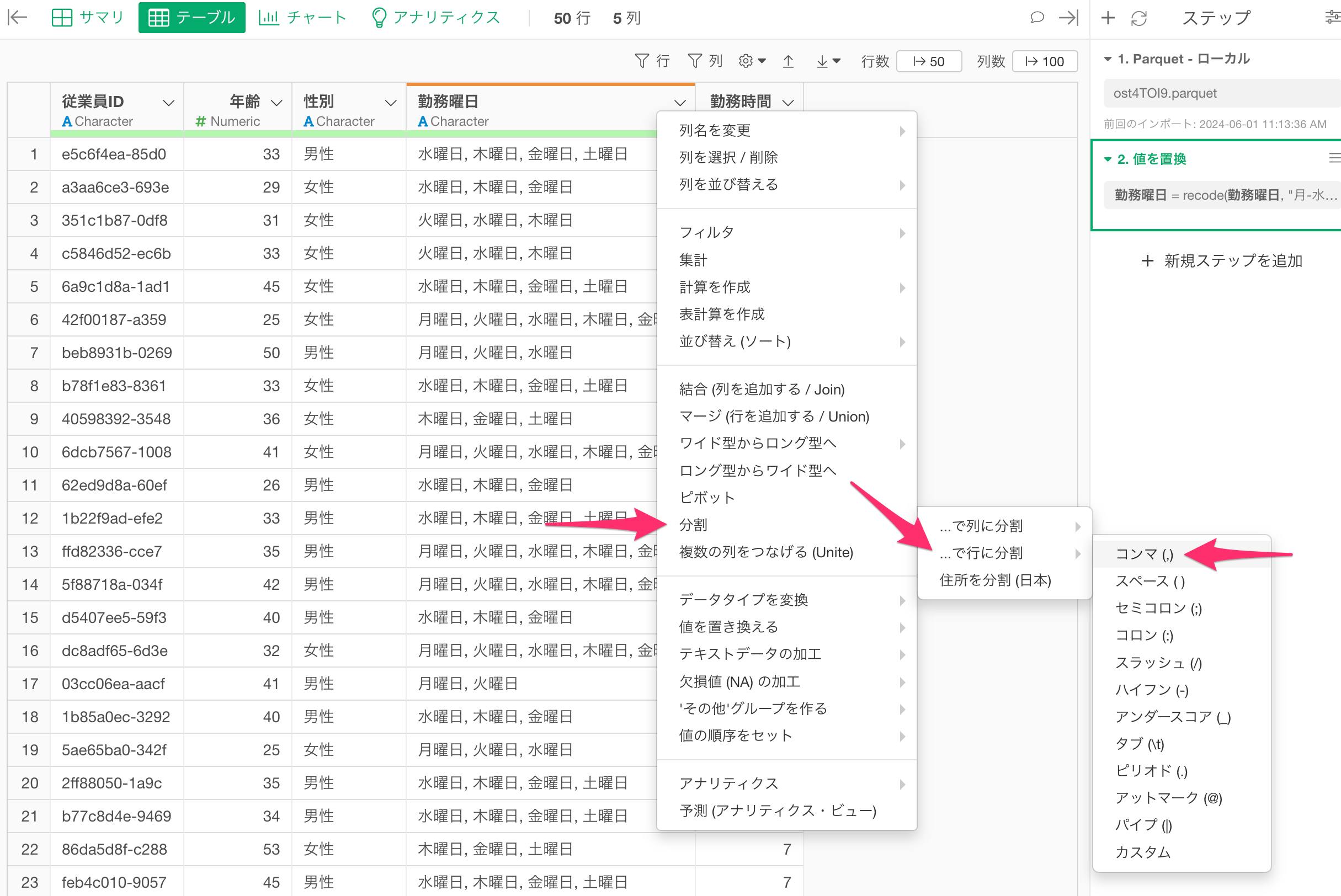Open the 値の順序をセット submenu
Viewport: 1341px width, 896px height.
787,736
